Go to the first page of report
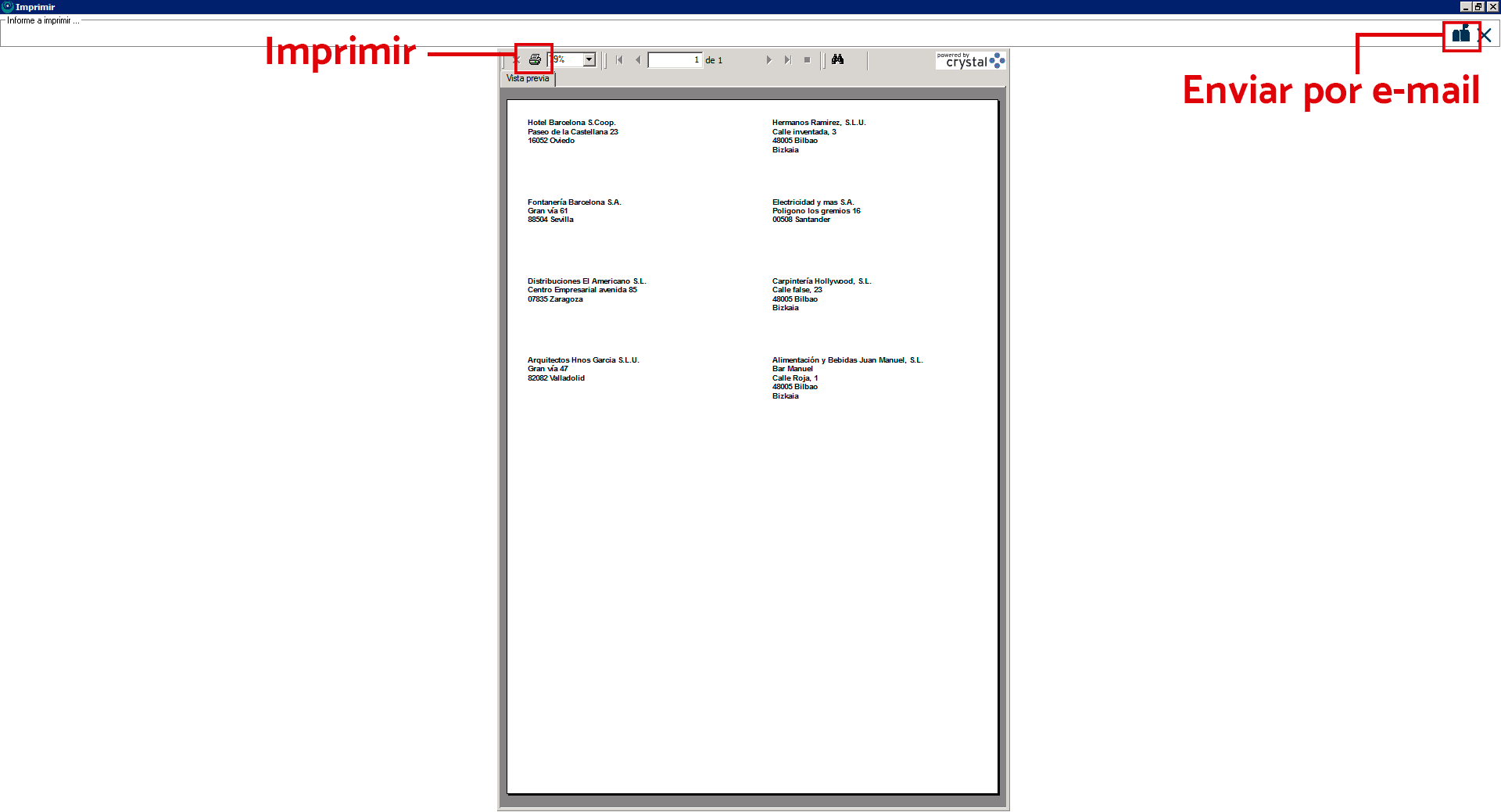This screenshot has height=812, width=1501. pos(619,60)
